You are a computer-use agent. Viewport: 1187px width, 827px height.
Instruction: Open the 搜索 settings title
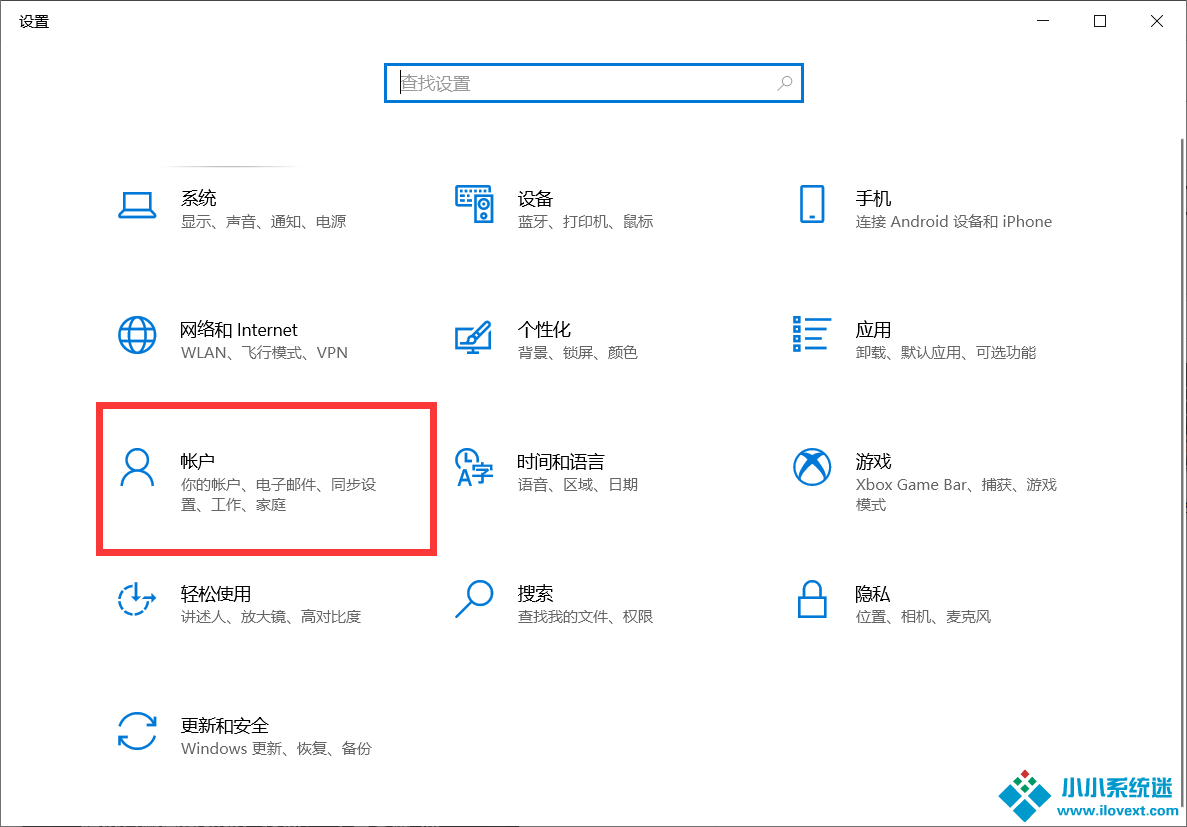(x=535, y=593)
